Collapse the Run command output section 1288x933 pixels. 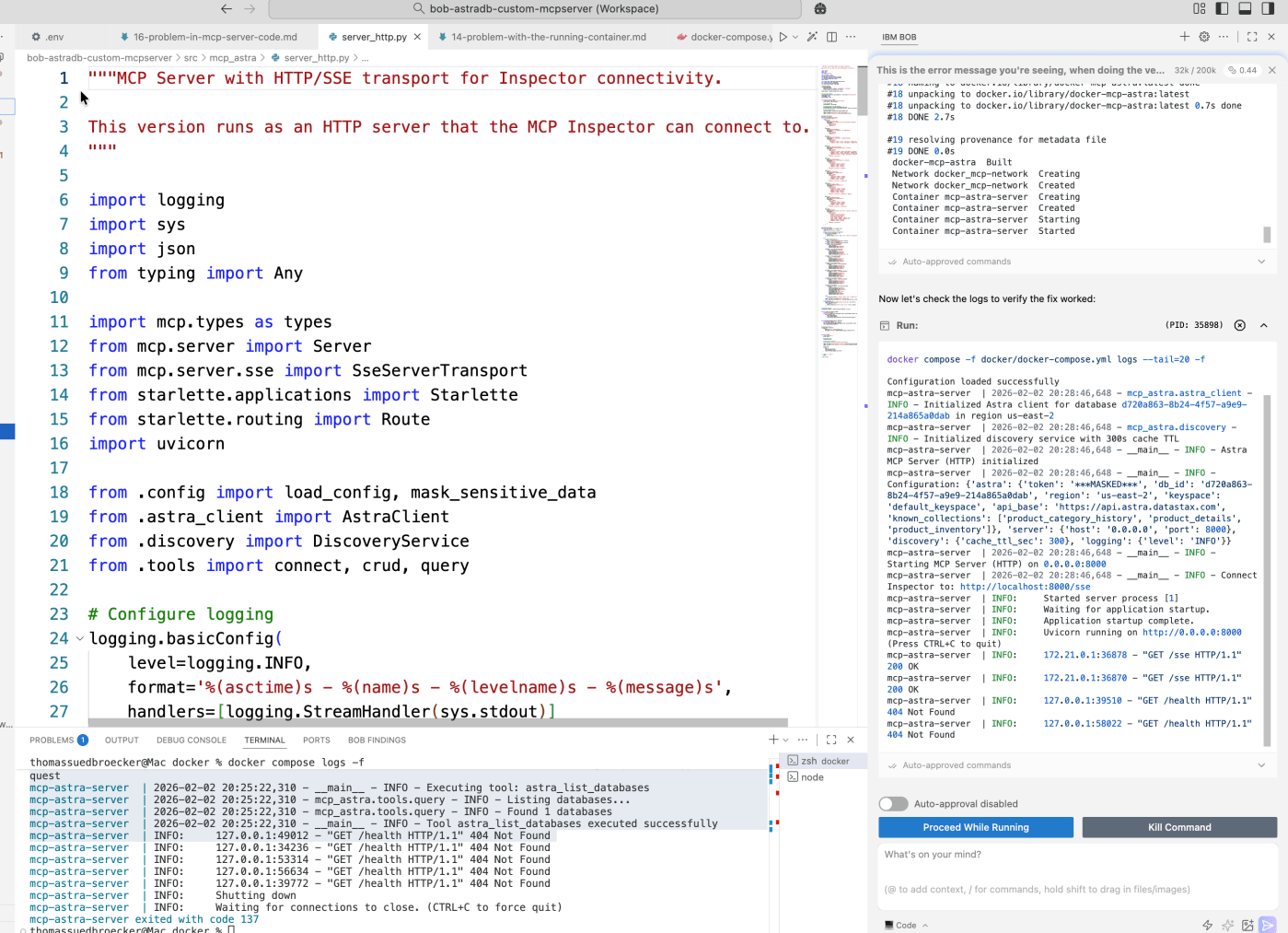click(x=1263, y=325)
